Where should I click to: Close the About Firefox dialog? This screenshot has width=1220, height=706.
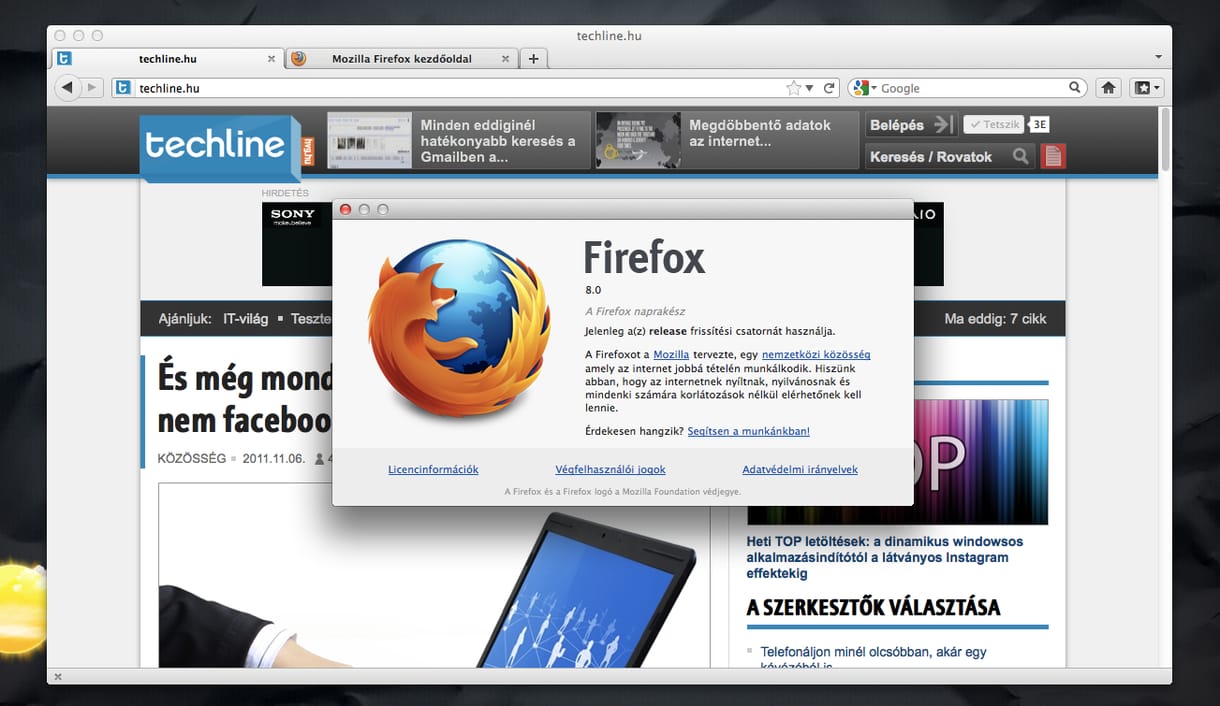tap(346, 209)
